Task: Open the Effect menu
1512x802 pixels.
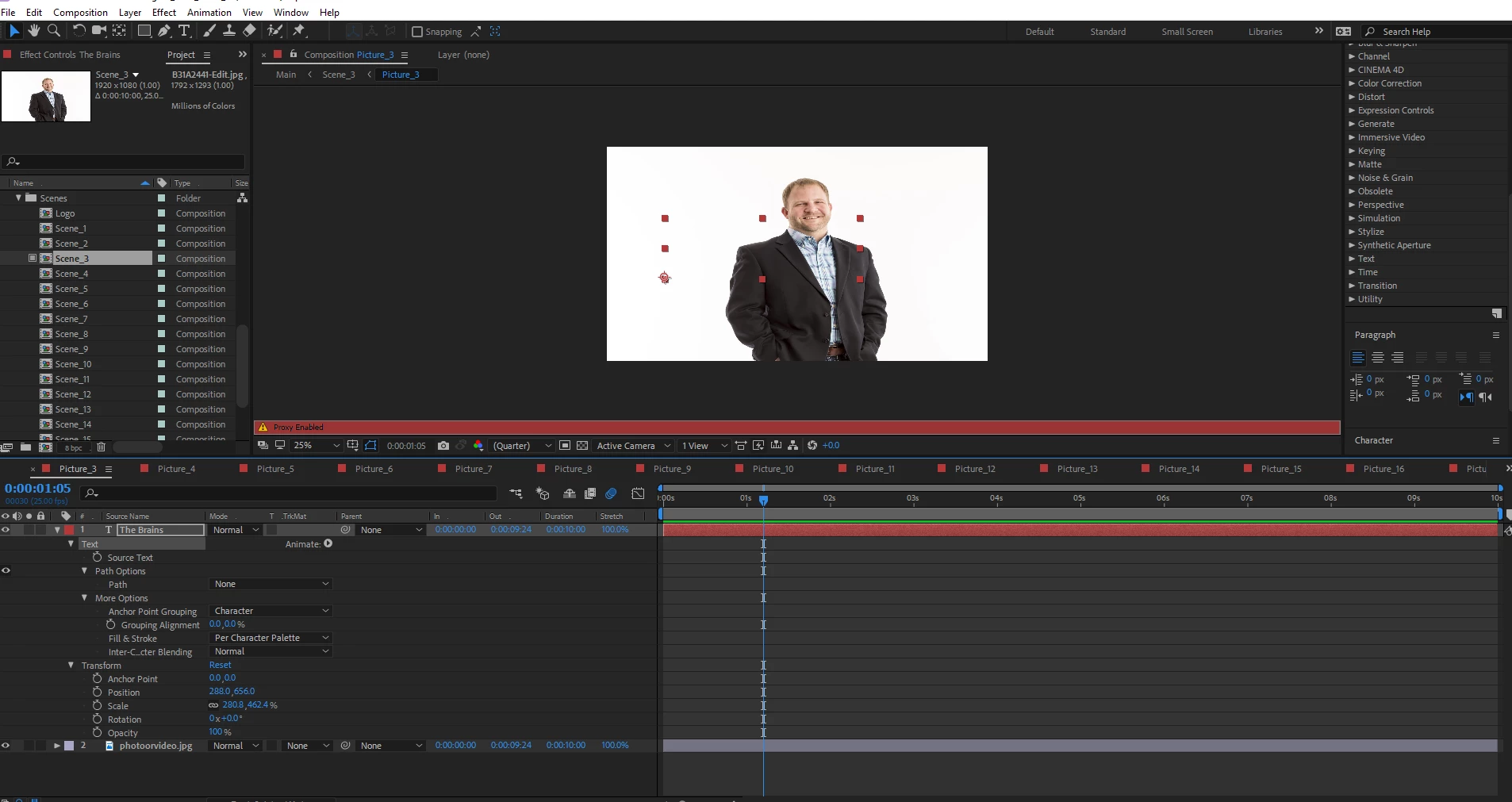Action: pos(164,12)
